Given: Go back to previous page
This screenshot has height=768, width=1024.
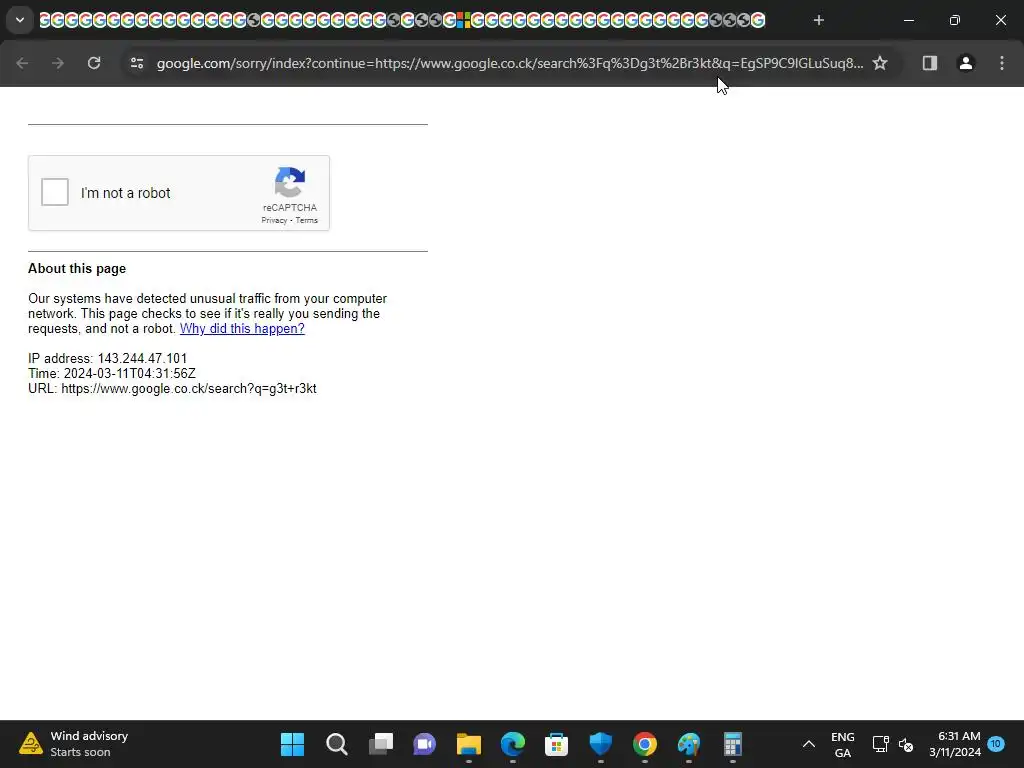Looking at the screenshot, I should point(22,63).
